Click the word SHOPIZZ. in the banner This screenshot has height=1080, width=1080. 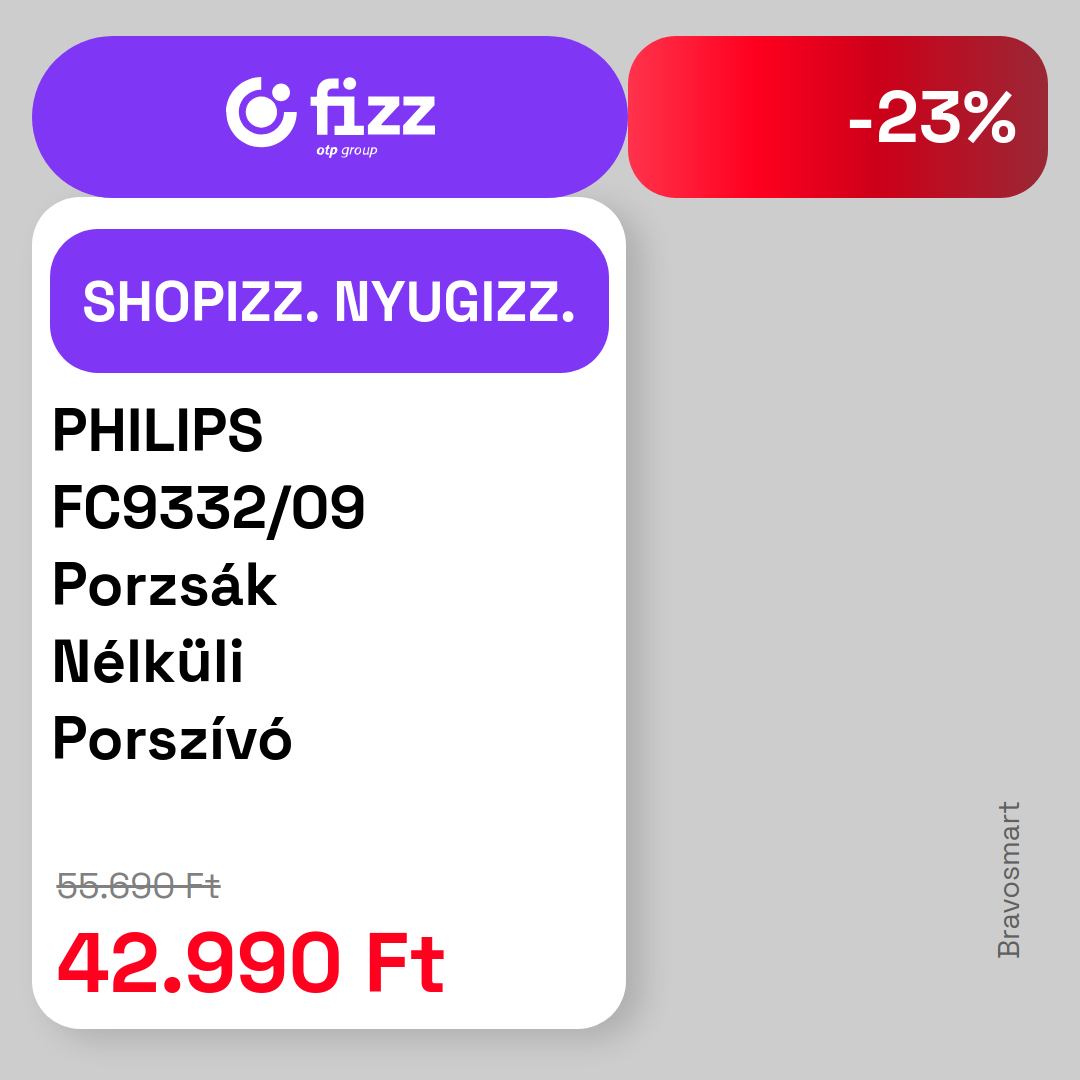(x=201, y=302)
